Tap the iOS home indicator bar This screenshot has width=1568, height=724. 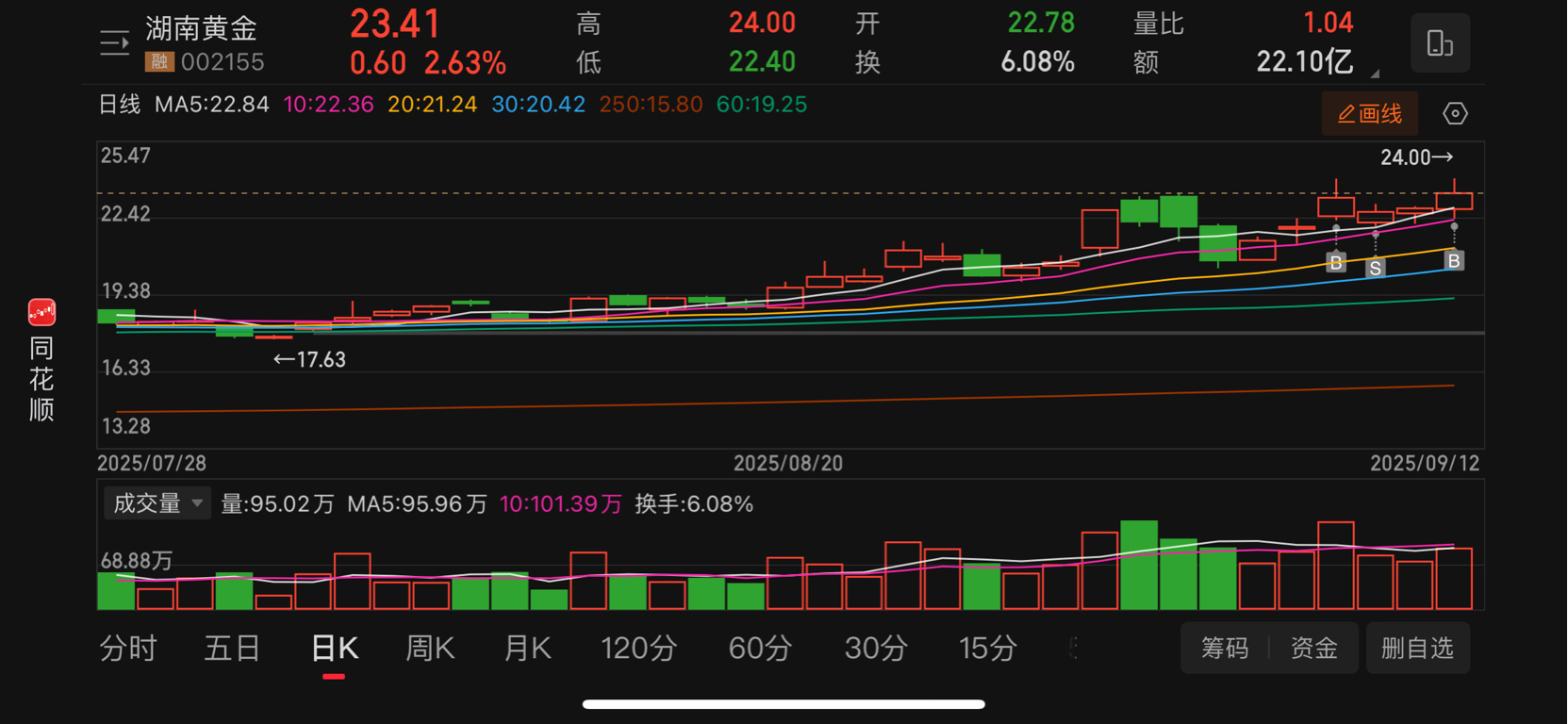pyautogui.click(x=784, y=704)
